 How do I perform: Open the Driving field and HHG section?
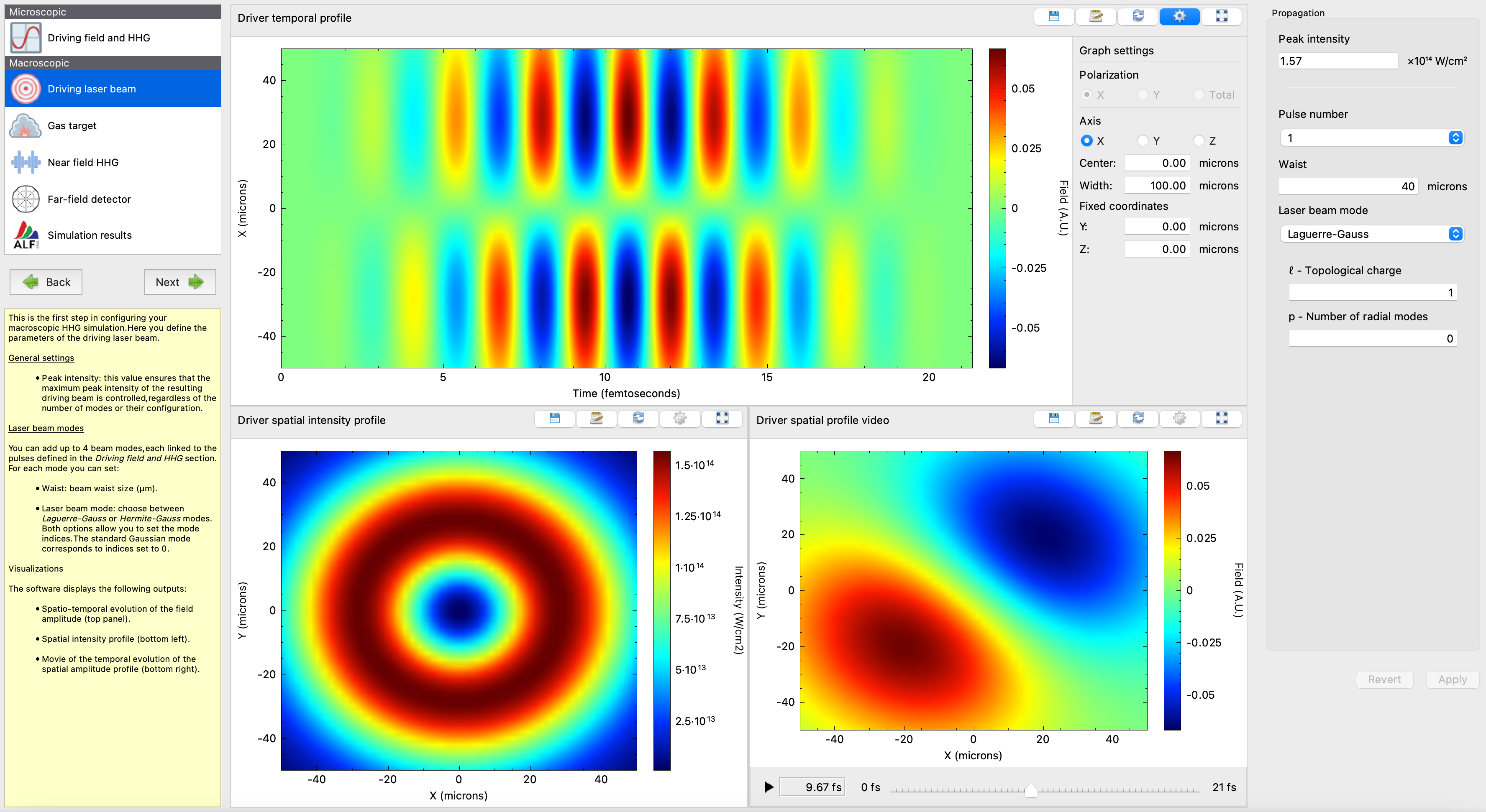[x=99, y=38]
